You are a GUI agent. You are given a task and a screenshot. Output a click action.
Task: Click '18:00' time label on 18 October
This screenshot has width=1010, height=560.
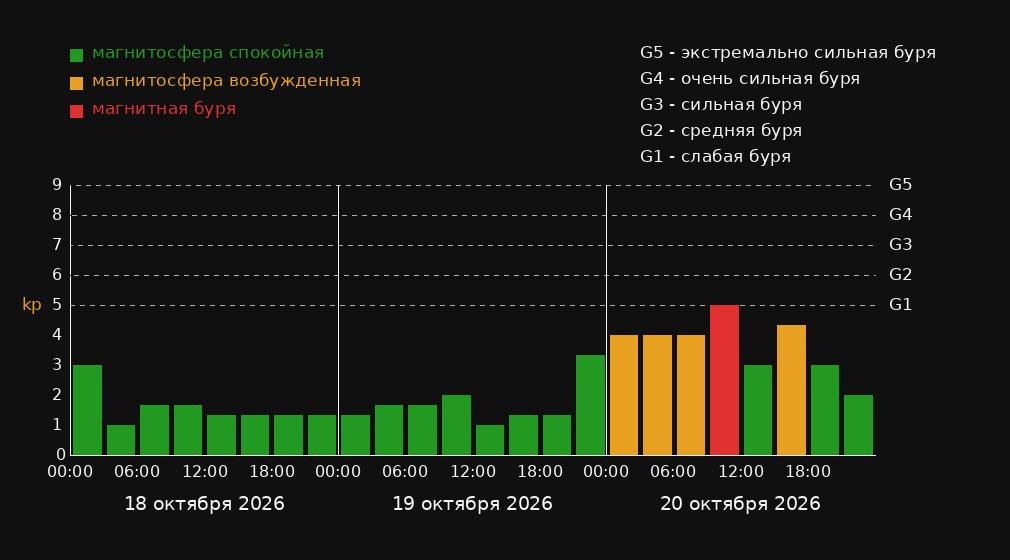tap(272, 472)
